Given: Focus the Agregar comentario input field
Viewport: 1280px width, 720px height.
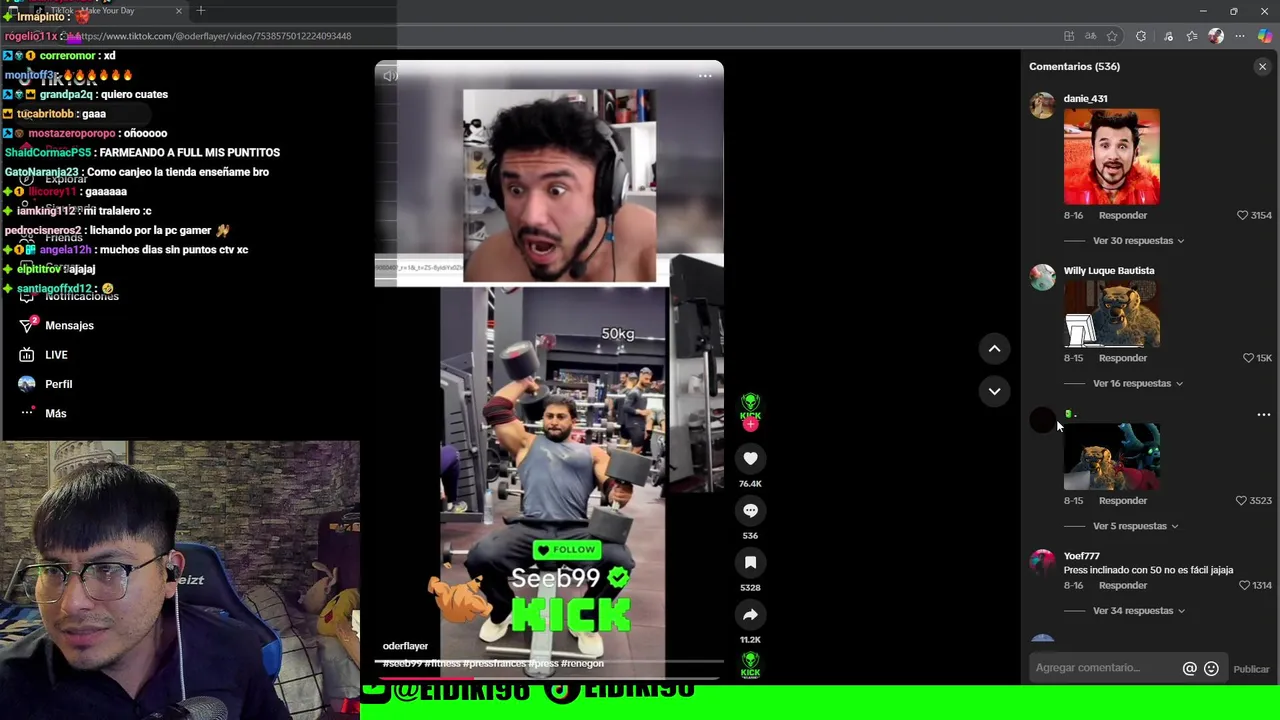Looking at the screenshot, I should click(x=1103, y=668).
